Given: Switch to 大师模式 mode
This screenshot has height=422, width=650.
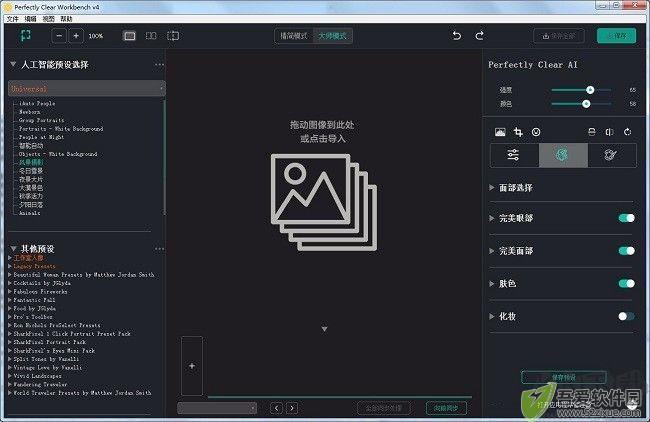Looking at the screenshot, I should click(332, 36).
